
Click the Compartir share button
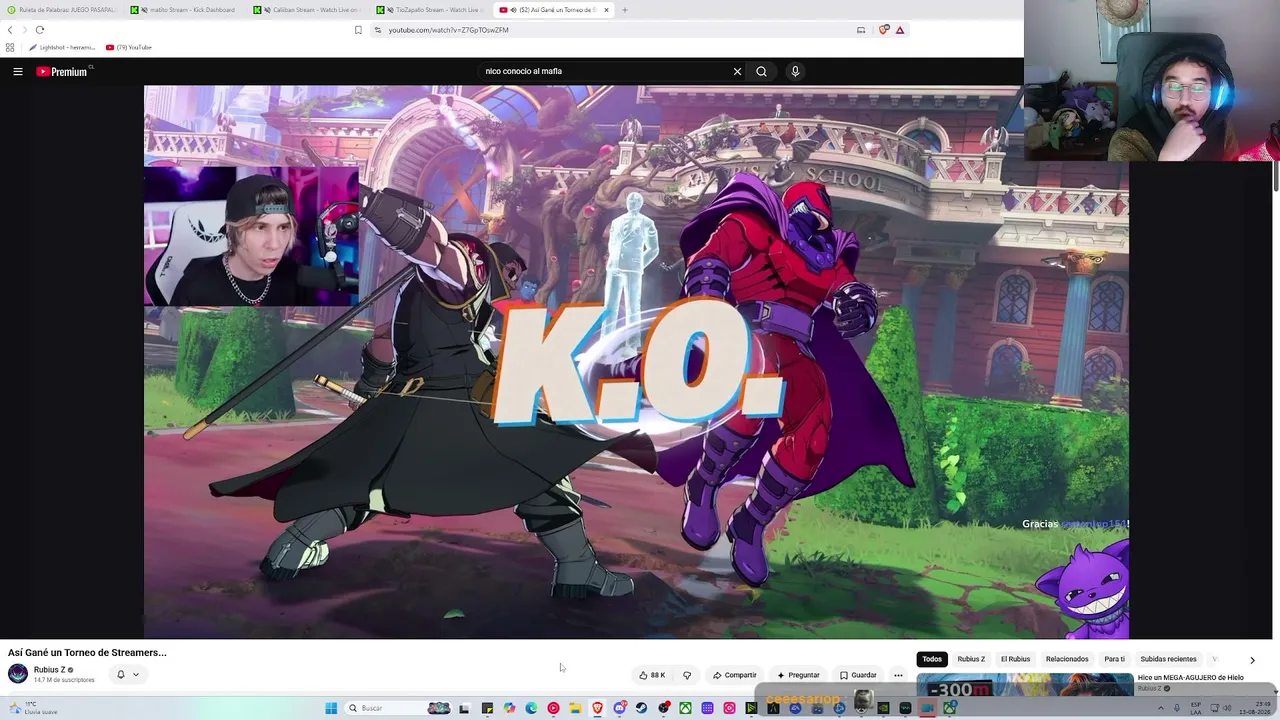tap(735, 675)
